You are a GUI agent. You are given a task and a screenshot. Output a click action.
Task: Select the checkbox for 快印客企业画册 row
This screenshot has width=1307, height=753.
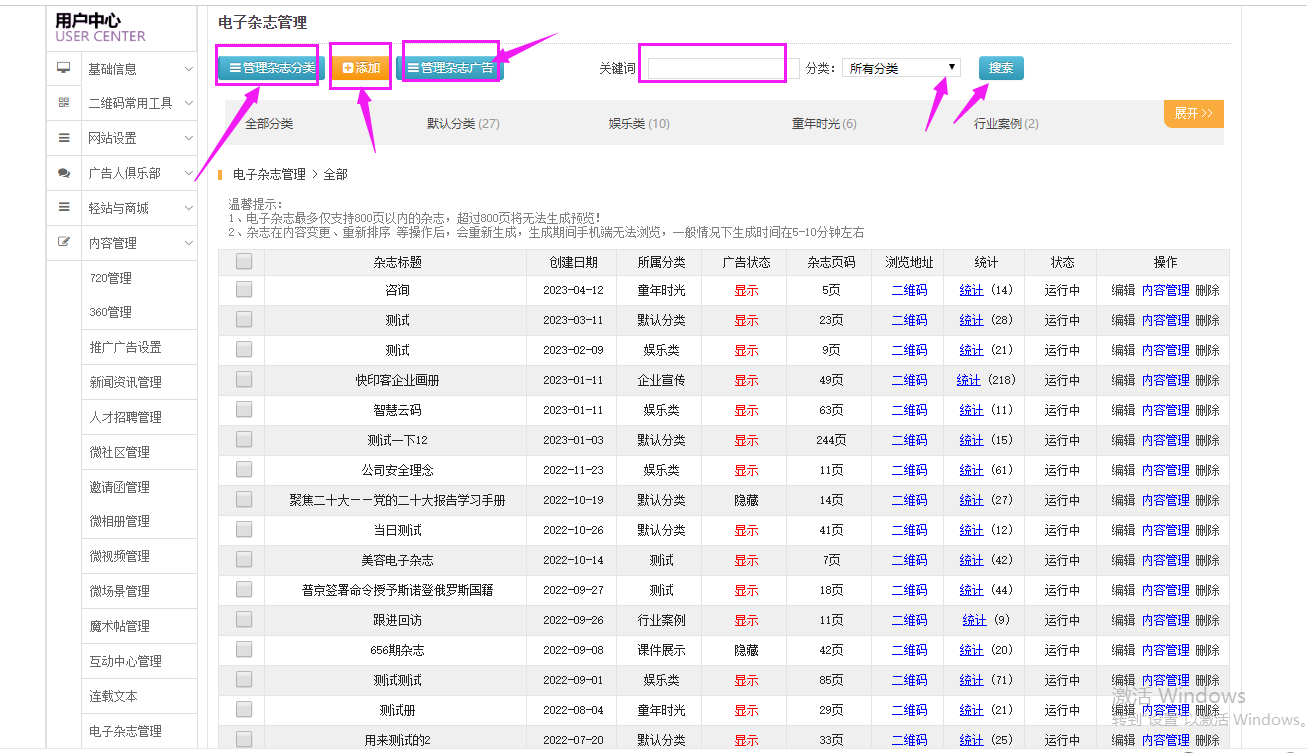click(x=244, y=380)
